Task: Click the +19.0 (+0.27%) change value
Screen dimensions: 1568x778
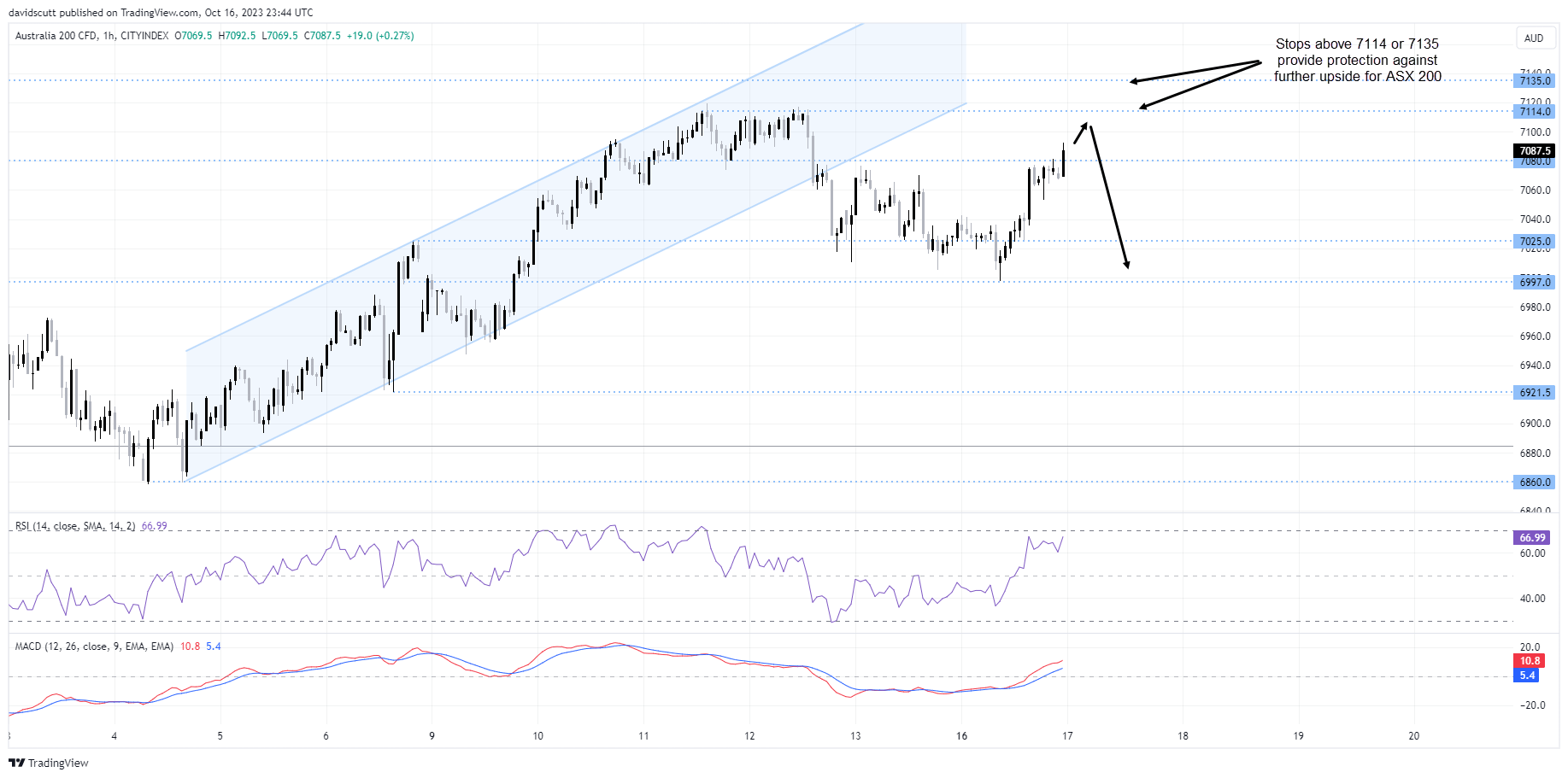Action: pyautogui.click(x=380, y=36)
